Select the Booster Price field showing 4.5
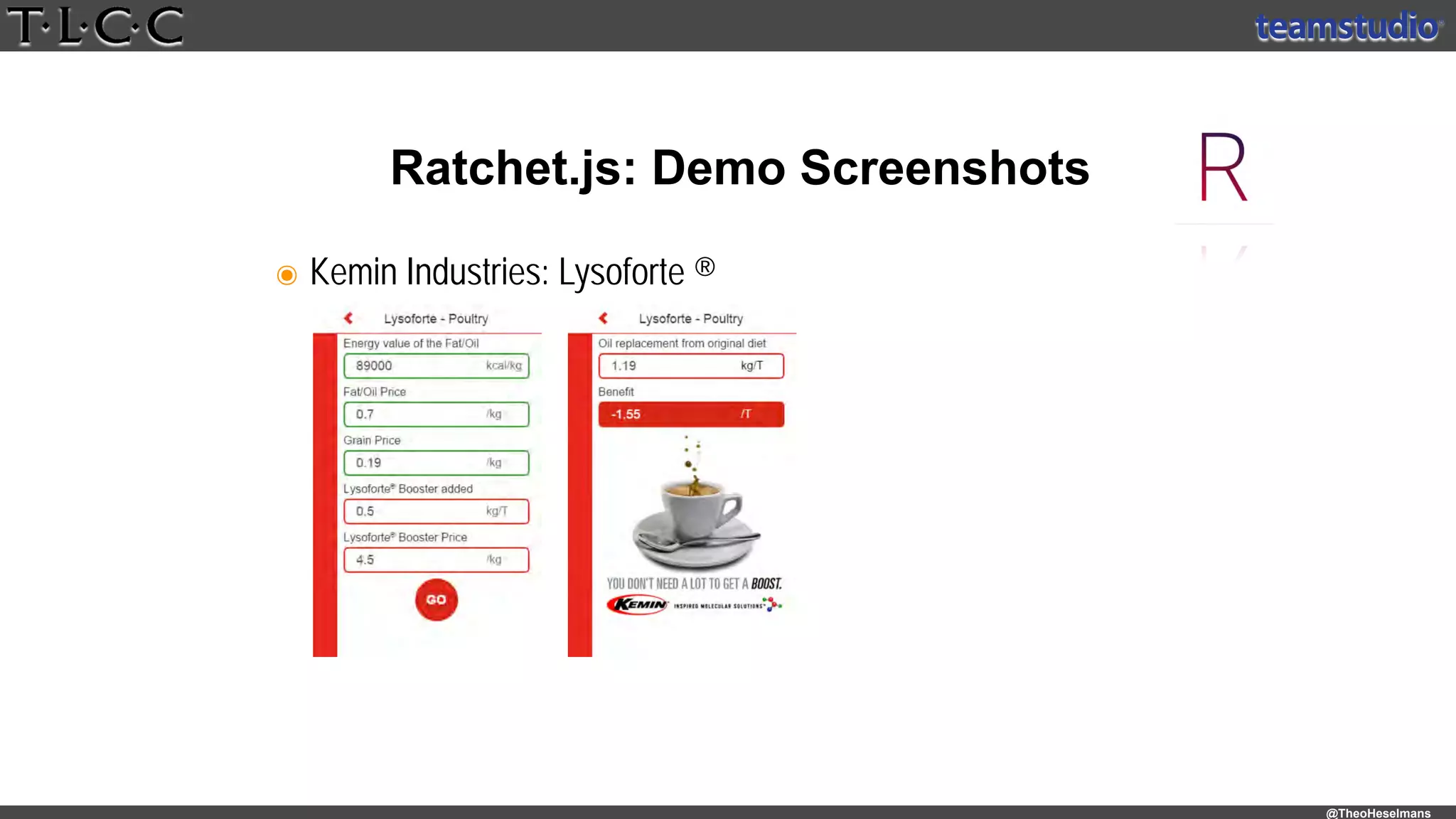 click(437, 560)
